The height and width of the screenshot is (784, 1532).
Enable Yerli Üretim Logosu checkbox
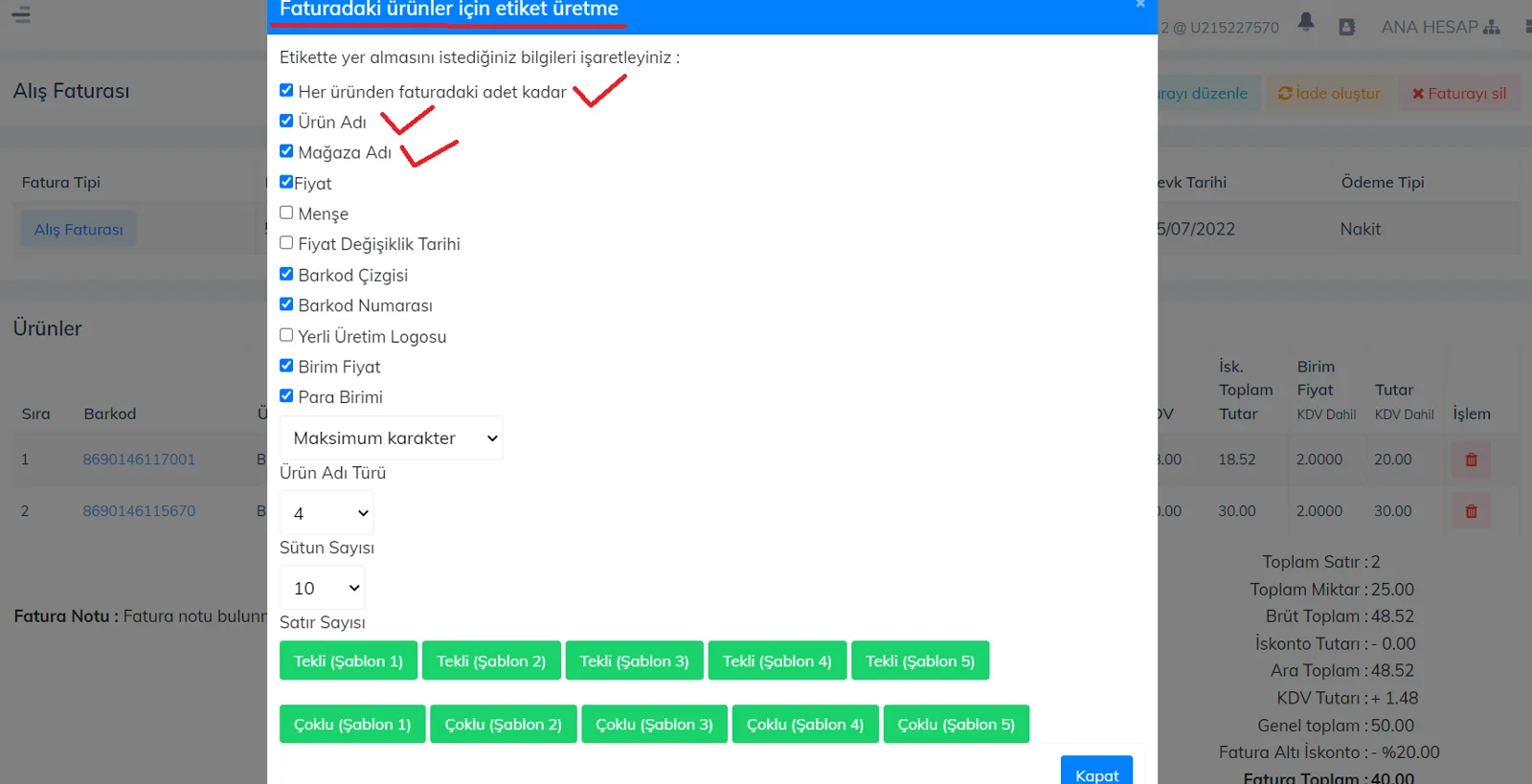tap(286, 335)
